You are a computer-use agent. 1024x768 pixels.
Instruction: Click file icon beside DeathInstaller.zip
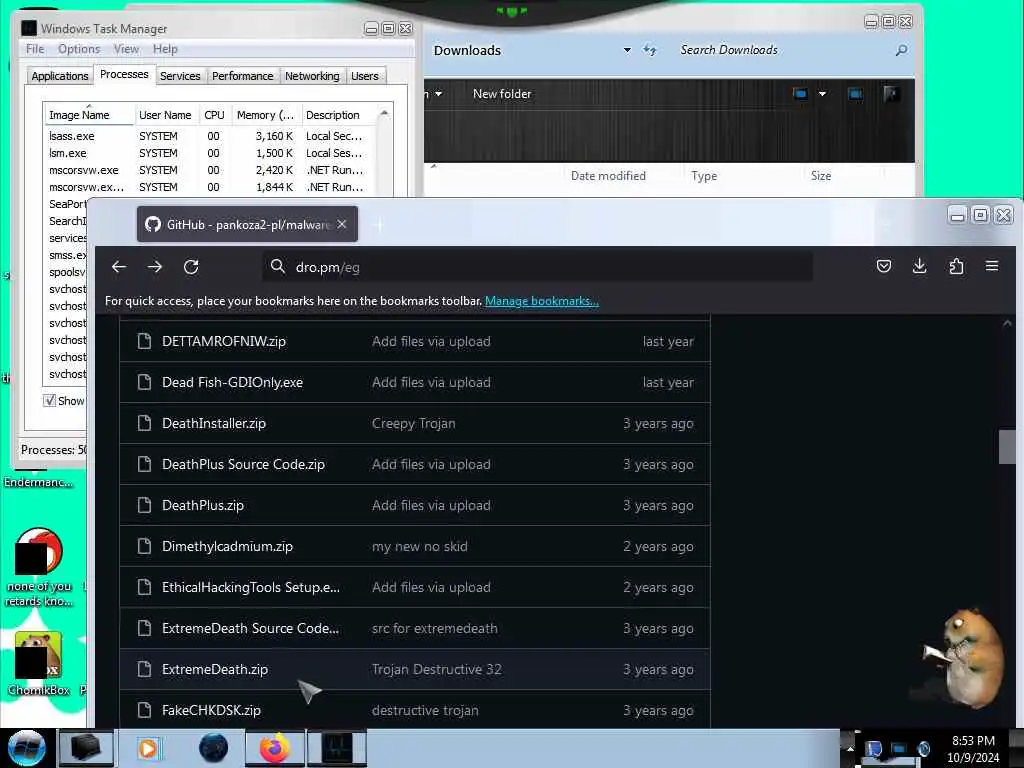144,423
